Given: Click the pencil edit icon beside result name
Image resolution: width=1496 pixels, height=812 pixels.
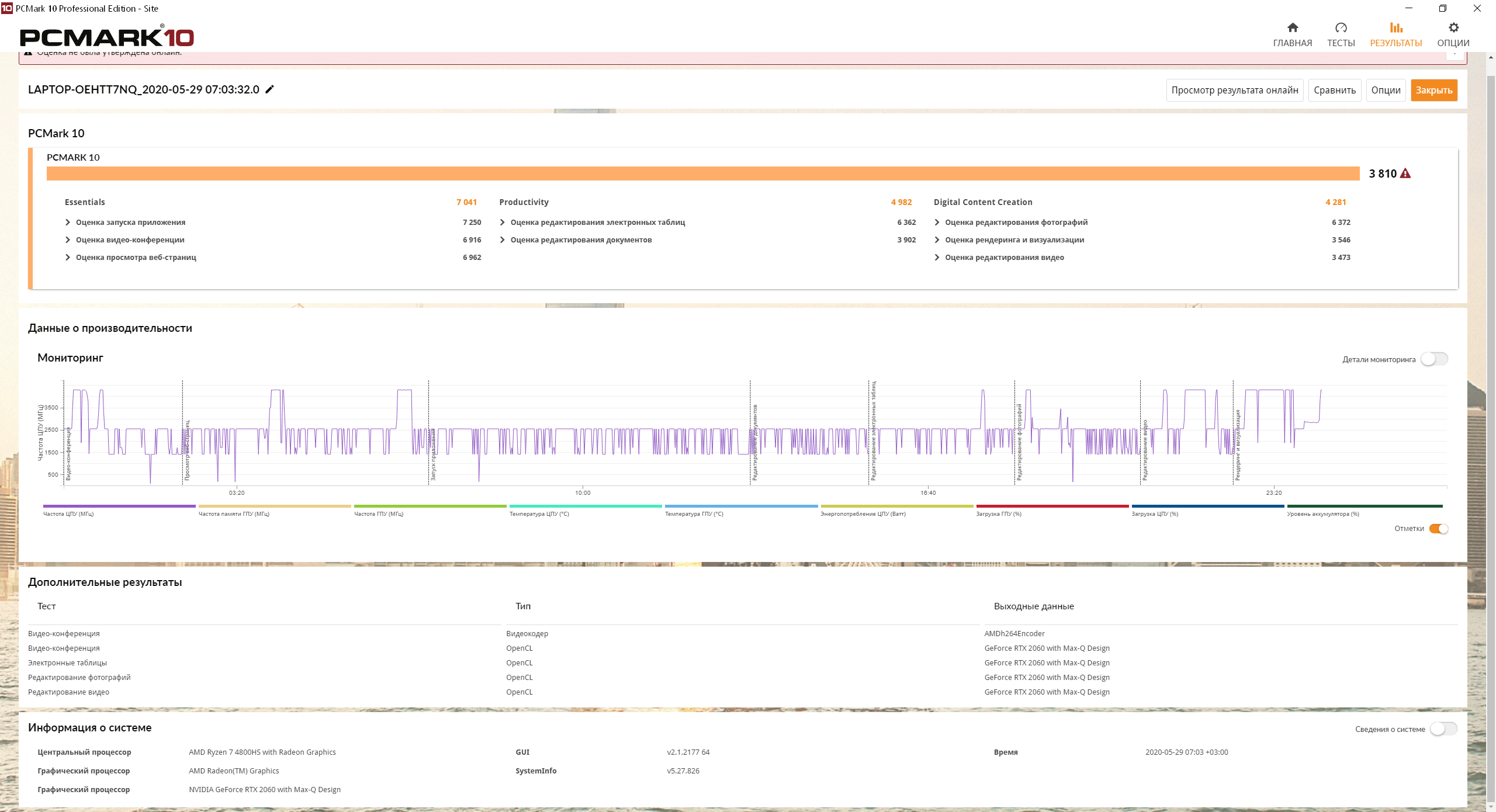Looking at the screenshot, I should [269, 89].
